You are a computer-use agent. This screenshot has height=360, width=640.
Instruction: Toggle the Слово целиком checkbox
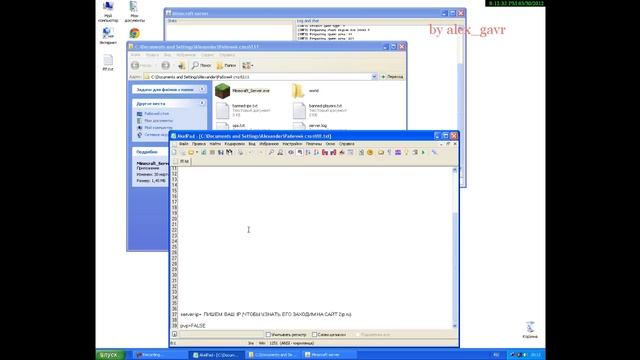pyautogui.click(x=315, y=334)
